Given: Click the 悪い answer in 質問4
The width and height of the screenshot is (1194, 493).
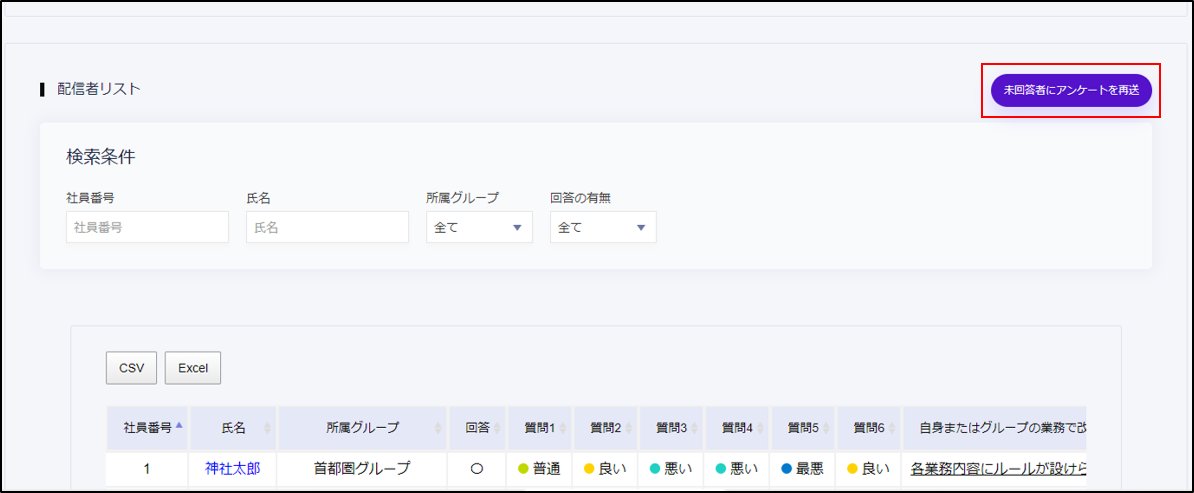Looking at the screenshot, I should pos(736,469).
